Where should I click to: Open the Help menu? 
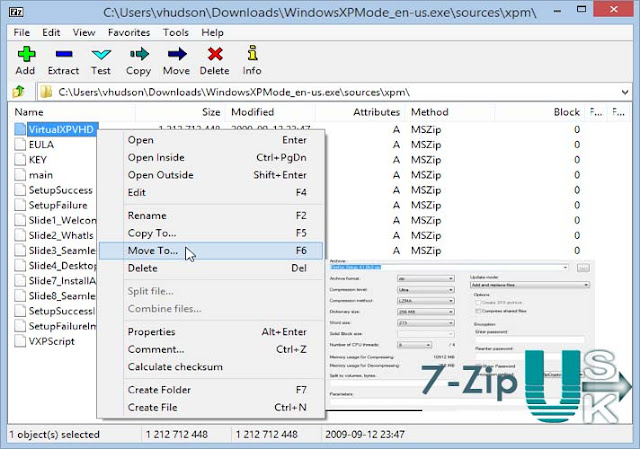[x=212, y=33]
